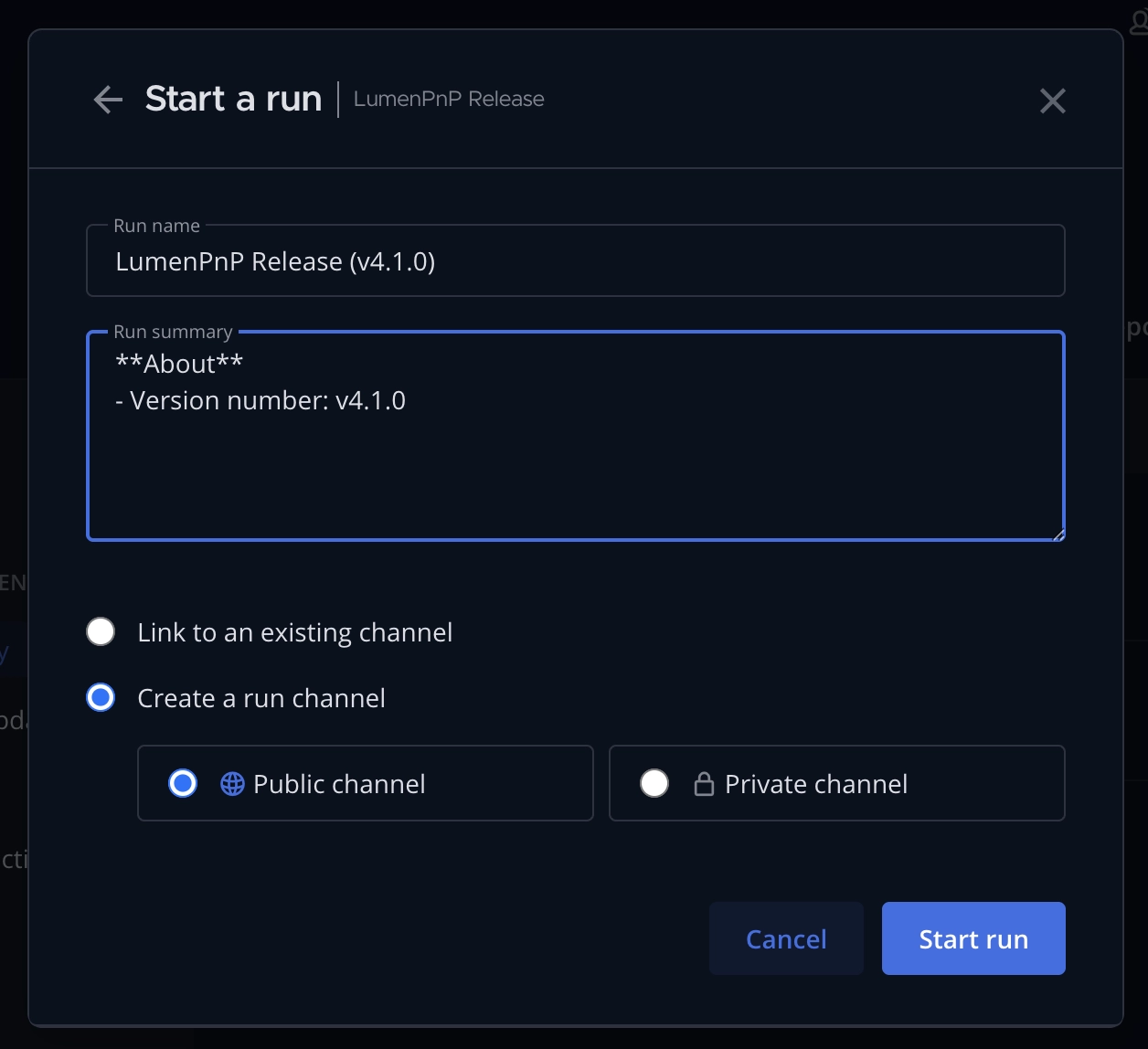The image size is (1148, 1049).
Task: Click the 'Create a run channel' label
Action: [x=261, y=698]
